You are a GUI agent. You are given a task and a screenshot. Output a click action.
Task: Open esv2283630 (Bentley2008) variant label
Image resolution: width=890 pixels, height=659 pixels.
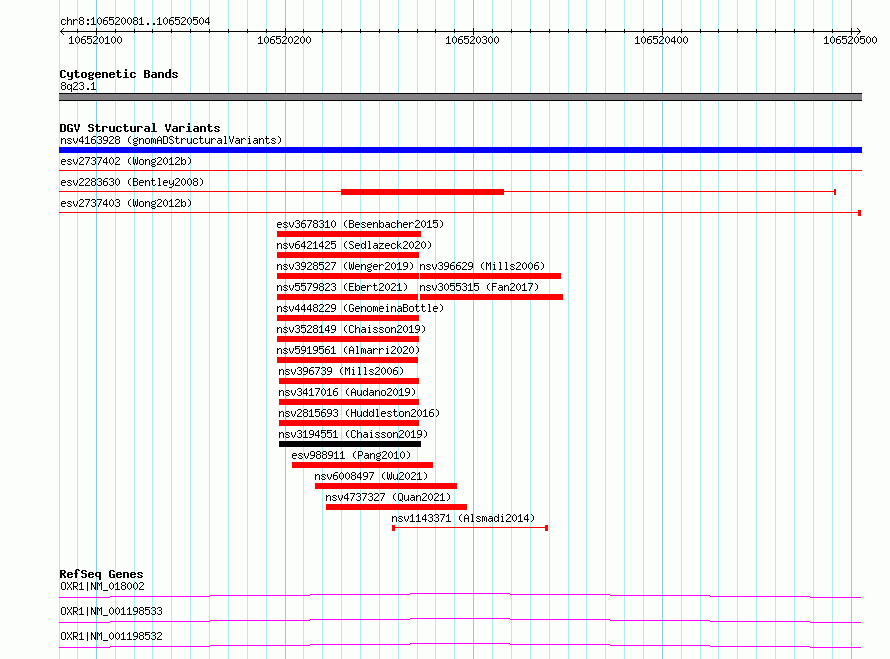tap(132, 182)
